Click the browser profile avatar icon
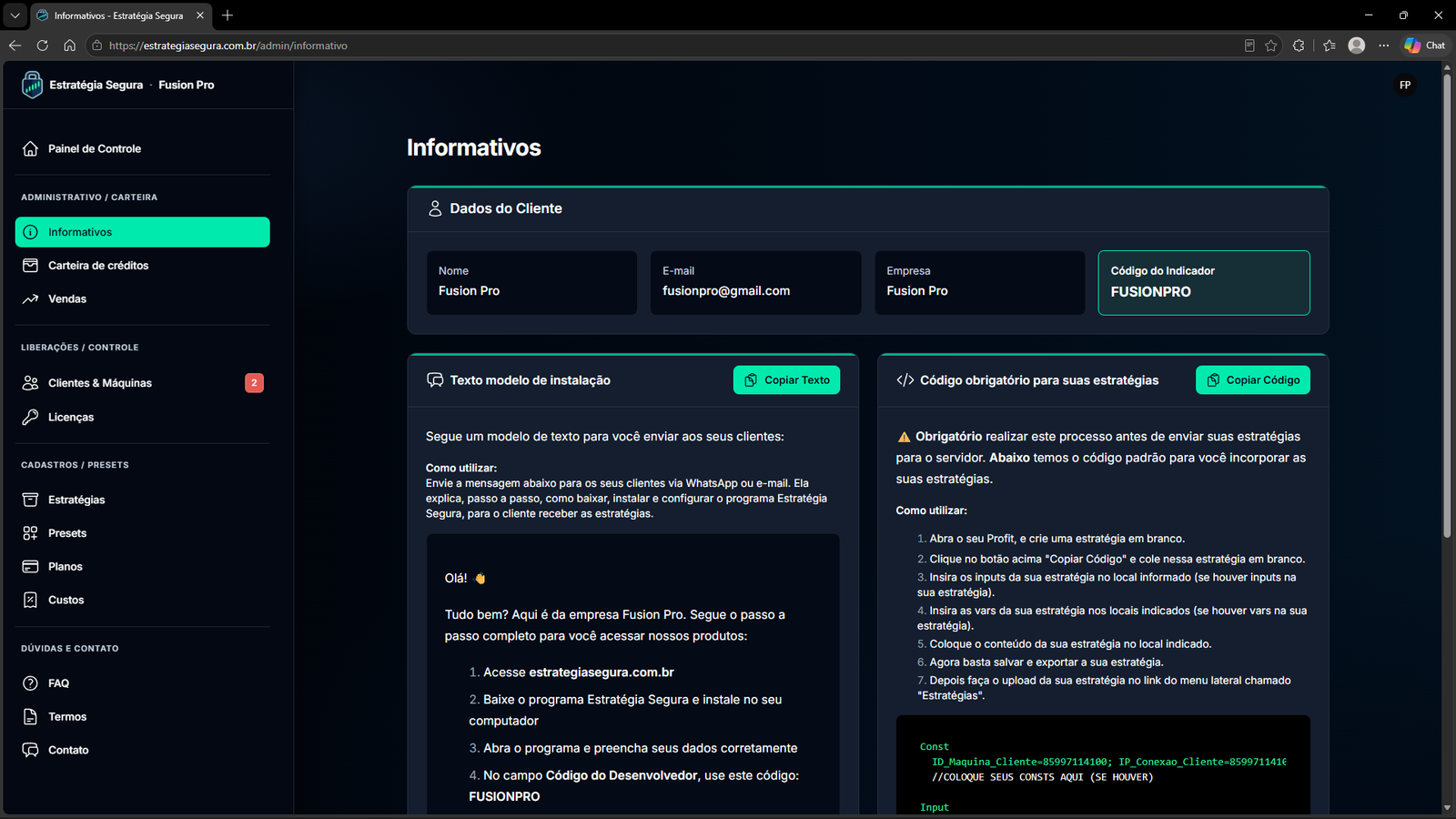Screen dimensions: 1456x819 [1357, 45]
